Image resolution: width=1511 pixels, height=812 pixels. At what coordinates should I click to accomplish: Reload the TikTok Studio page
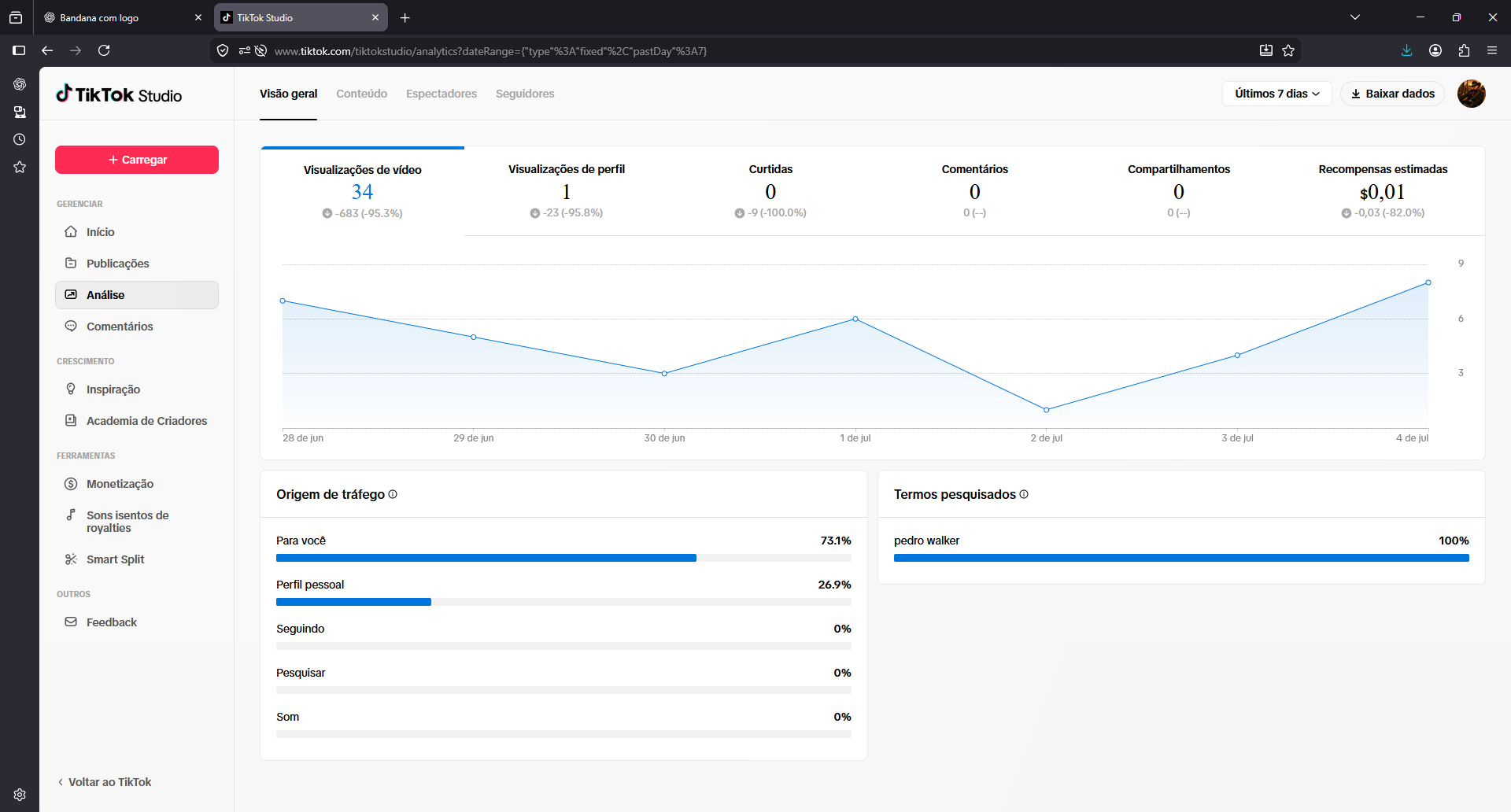coord(104,50)
